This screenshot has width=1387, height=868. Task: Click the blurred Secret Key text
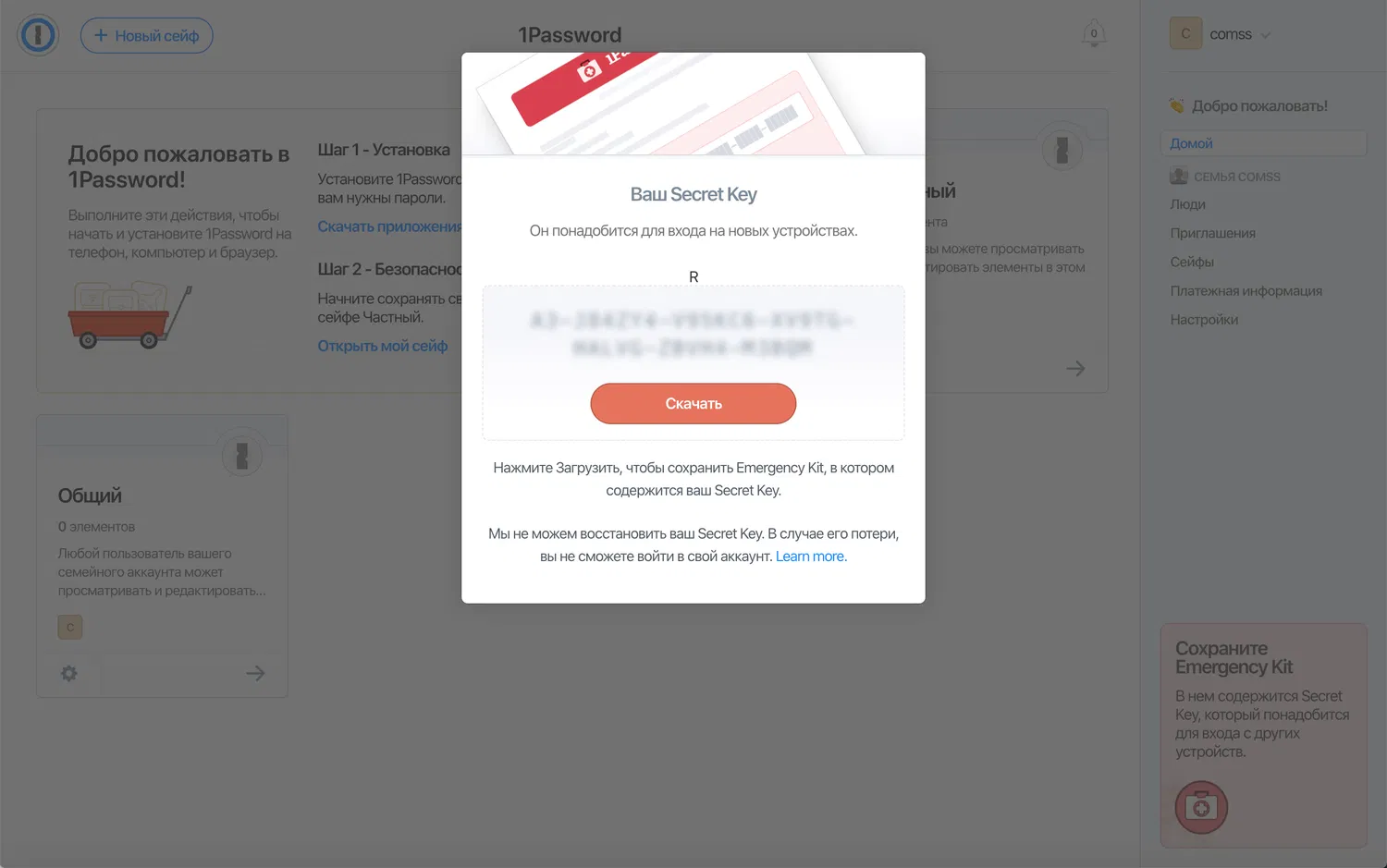[x=693, y=334]
